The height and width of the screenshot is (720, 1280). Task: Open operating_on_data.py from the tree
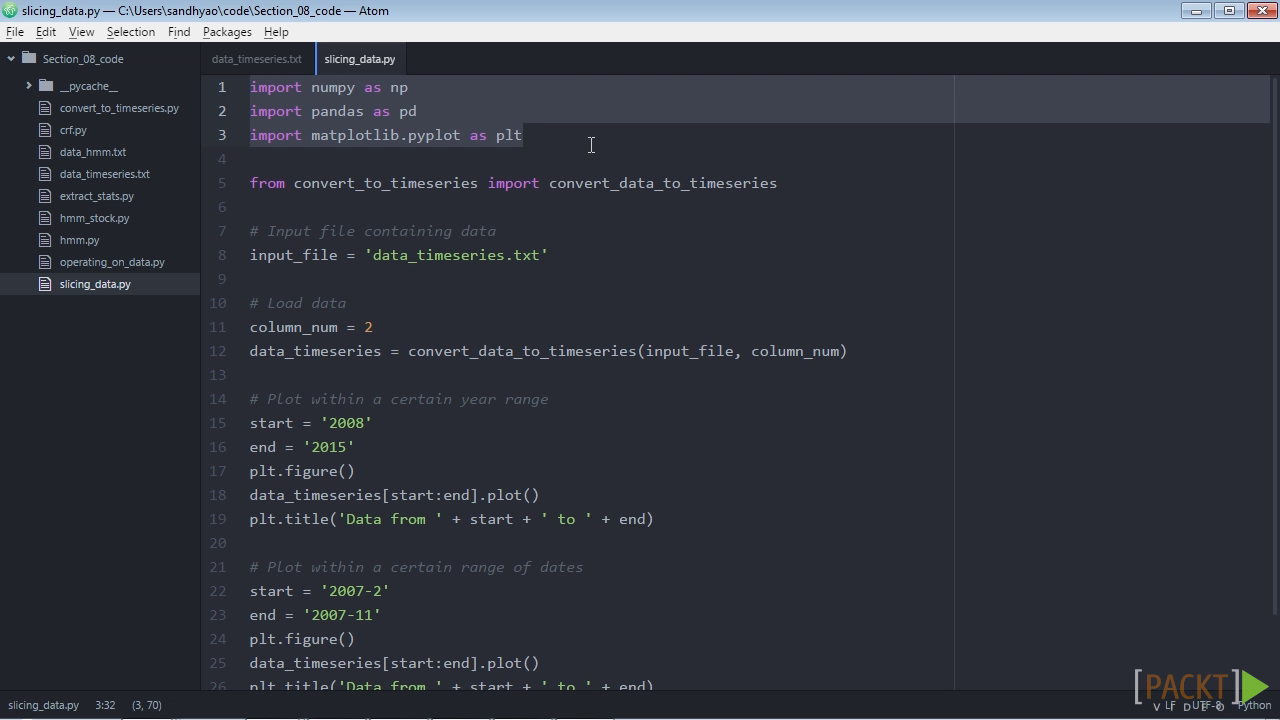tap(112, 262)
